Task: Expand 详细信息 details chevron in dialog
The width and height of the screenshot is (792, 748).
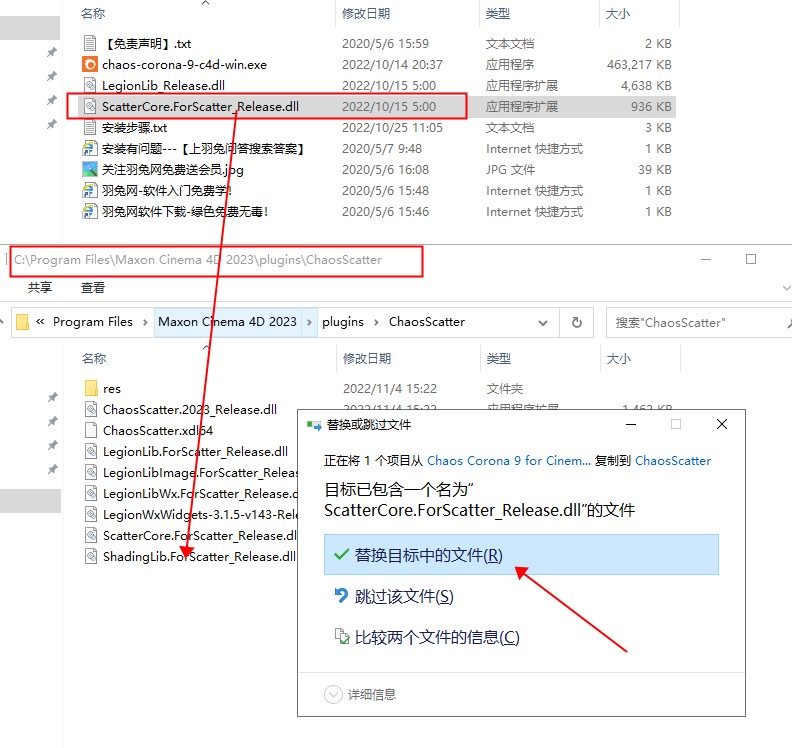Action: tap(333, 694)
